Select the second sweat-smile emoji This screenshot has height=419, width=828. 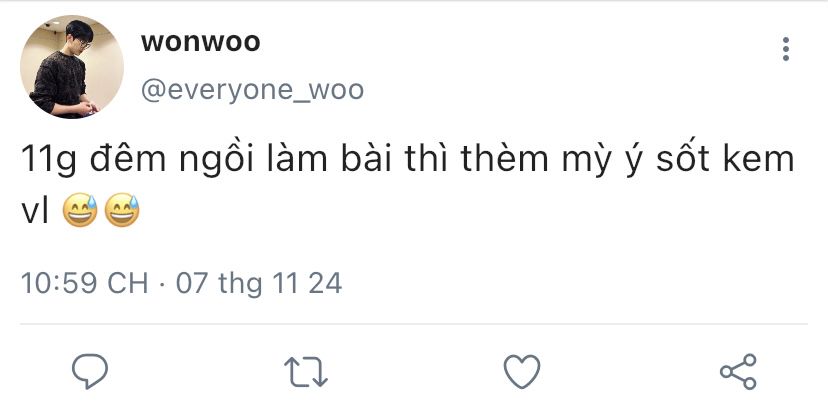(122, 210)
